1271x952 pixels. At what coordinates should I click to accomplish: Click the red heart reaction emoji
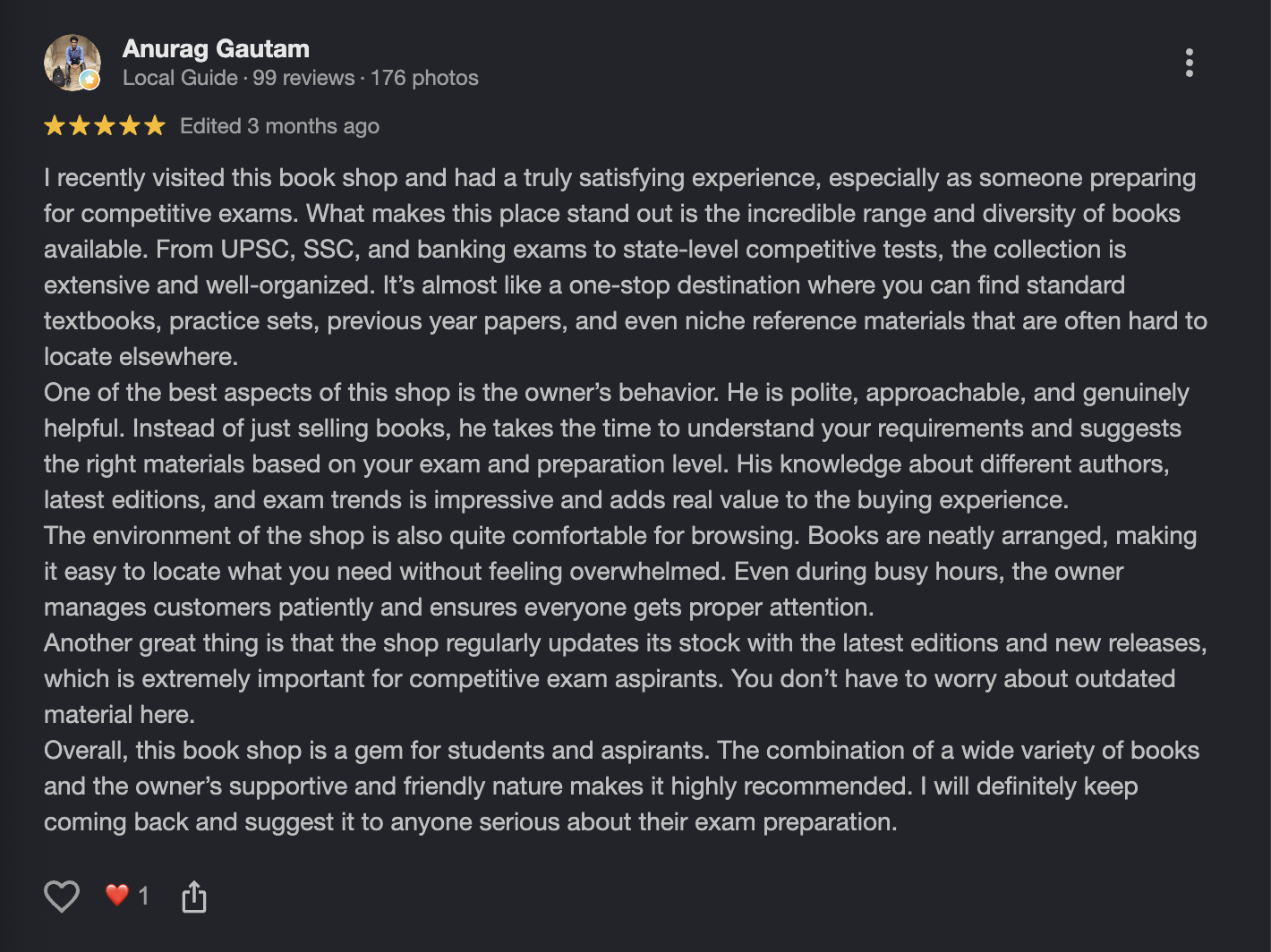tap(117, 895)
